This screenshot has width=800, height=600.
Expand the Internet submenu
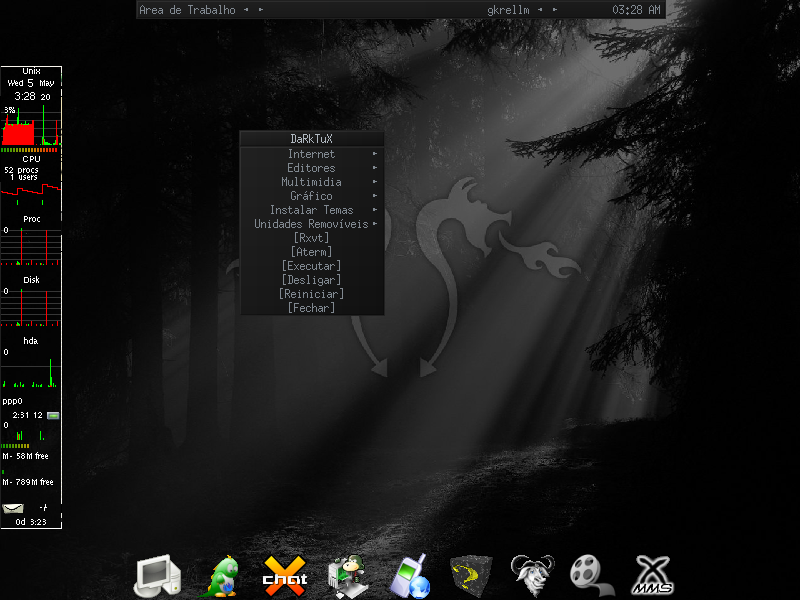coord(311,154)
